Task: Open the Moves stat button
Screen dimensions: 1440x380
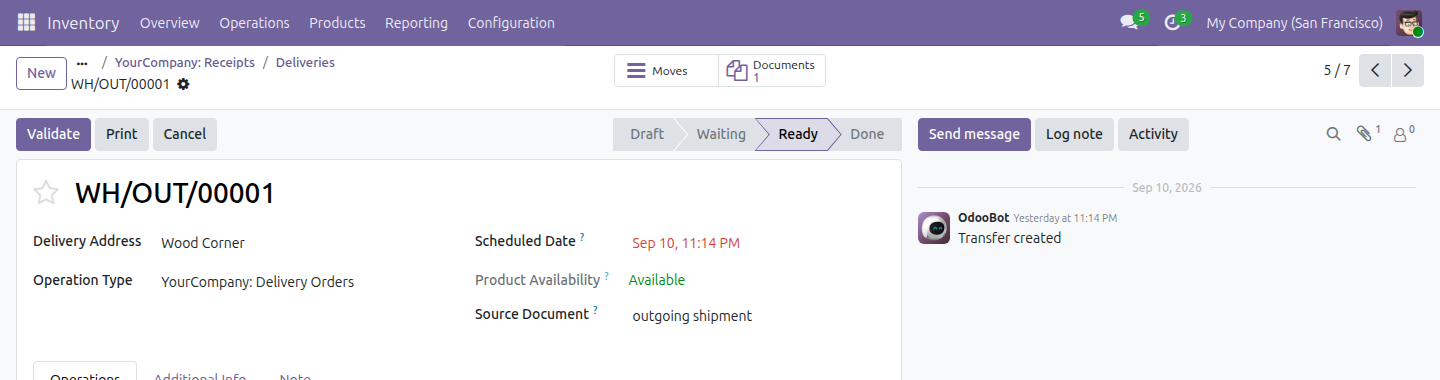Action: coord(666,71)
